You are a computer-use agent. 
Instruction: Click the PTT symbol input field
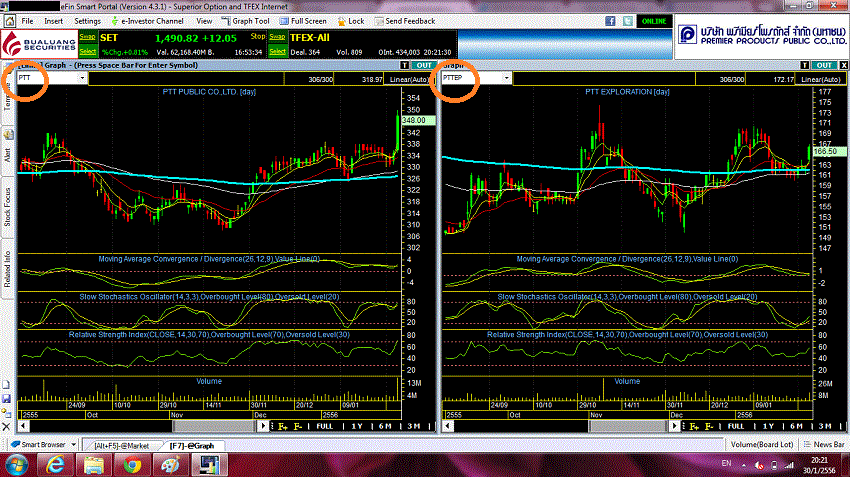tap(48, 78)
